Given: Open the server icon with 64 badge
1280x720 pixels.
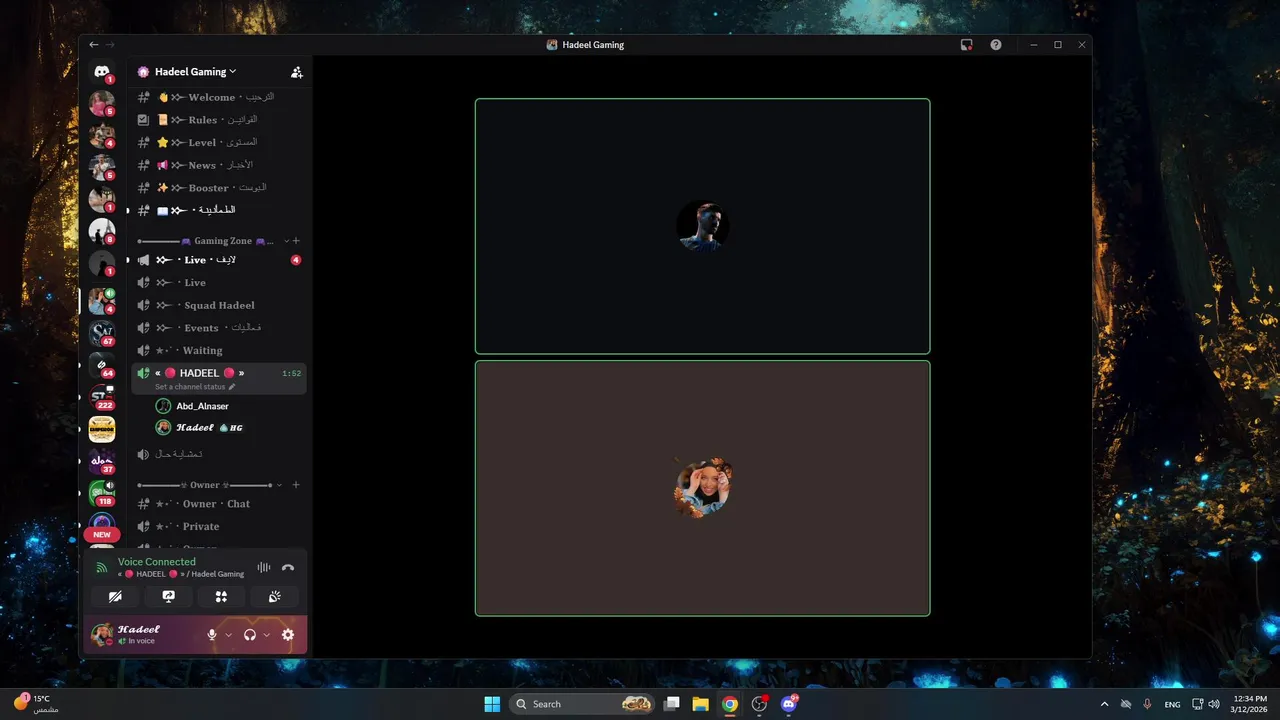Looking at the screenshot, I should point(102,365).
